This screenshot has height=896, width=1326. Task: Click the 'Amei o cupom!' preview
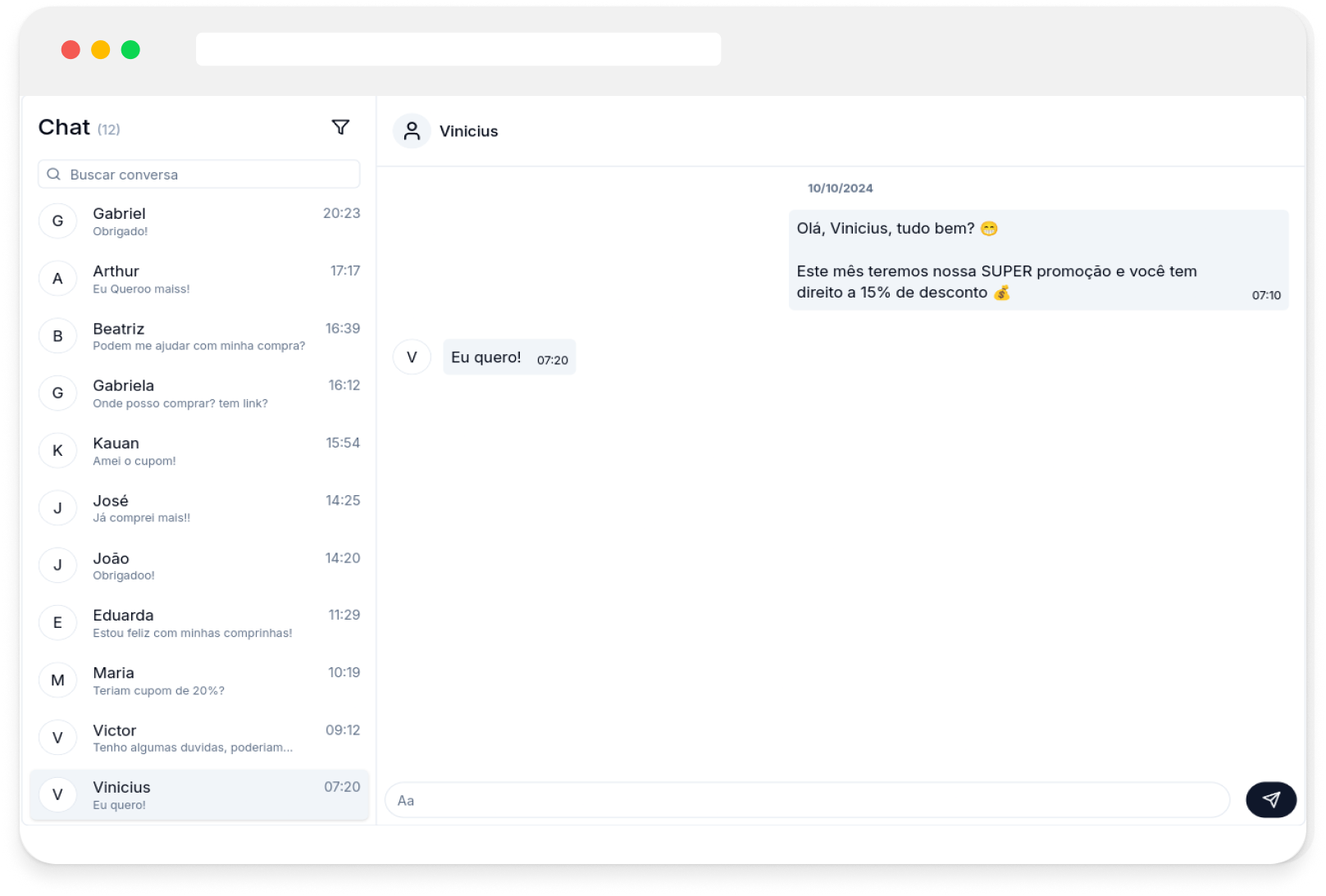tap(134, 461)
